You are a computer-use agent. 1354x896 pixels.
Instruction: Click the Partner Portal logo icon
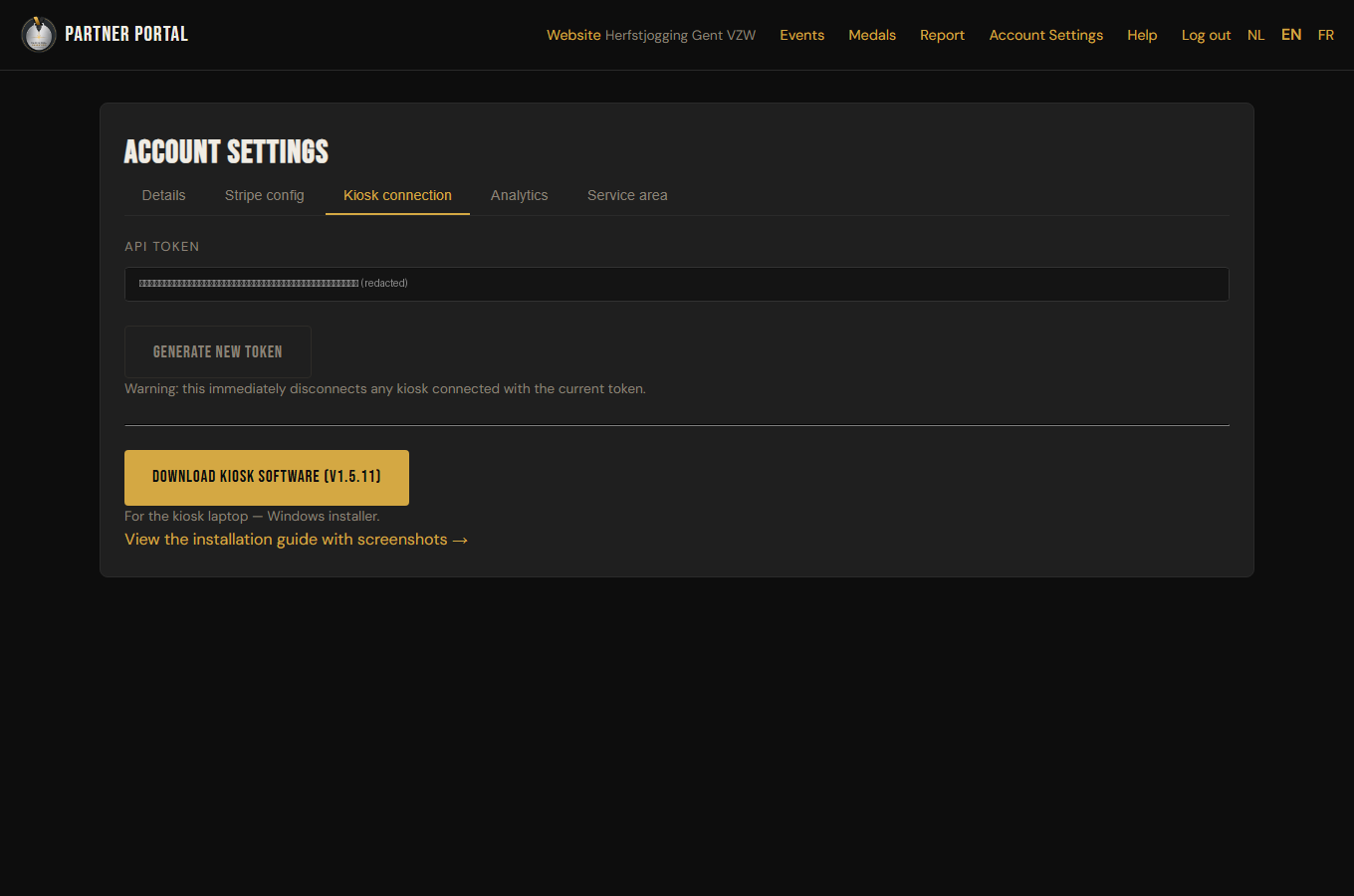39,35
